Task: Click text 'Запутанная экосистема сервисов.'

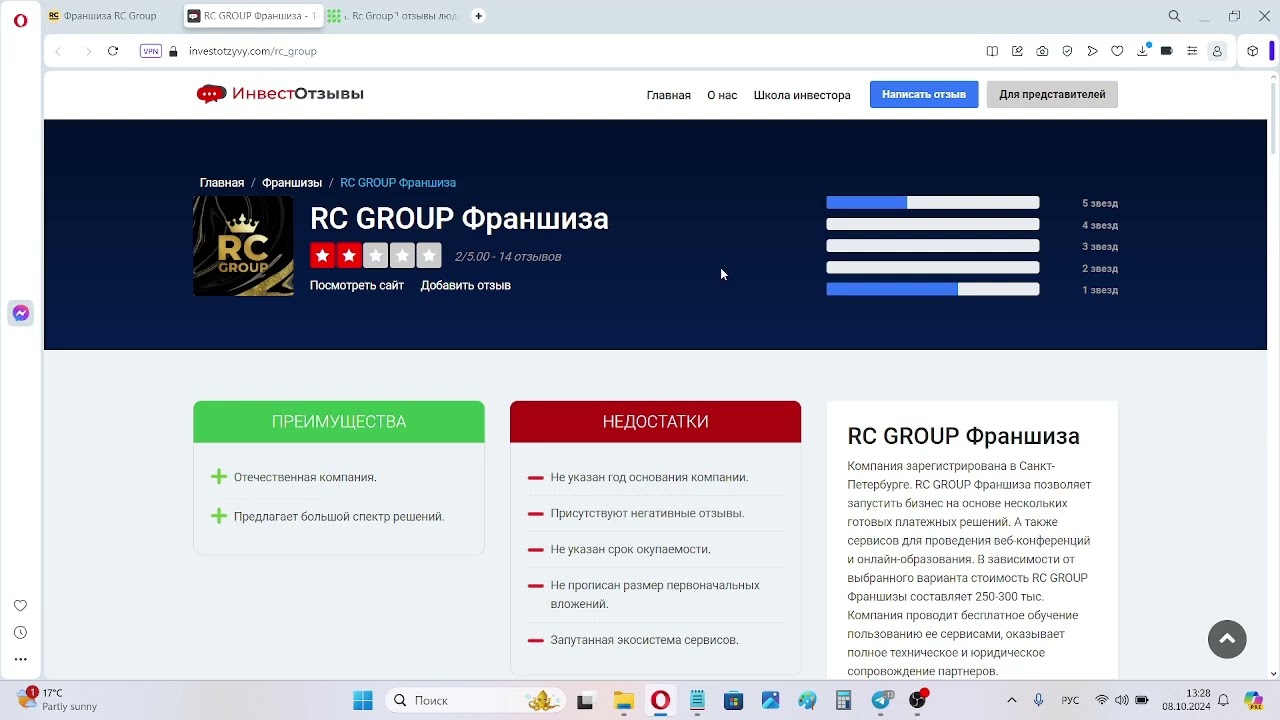Action: [x=644, y=640]
